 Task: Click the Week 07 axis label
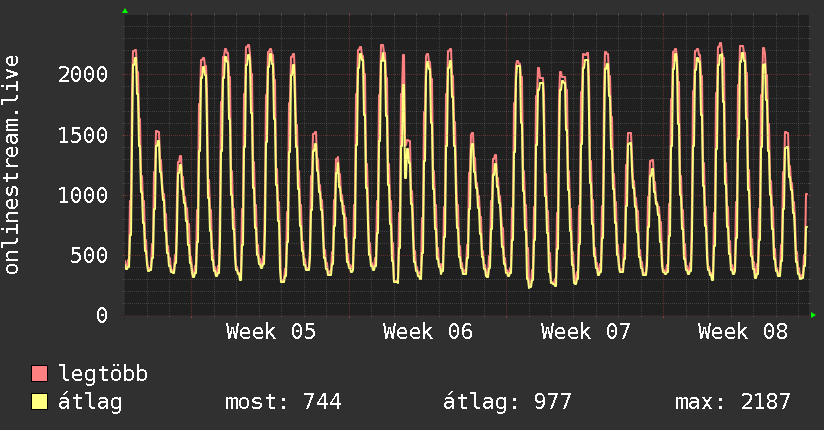586,332
